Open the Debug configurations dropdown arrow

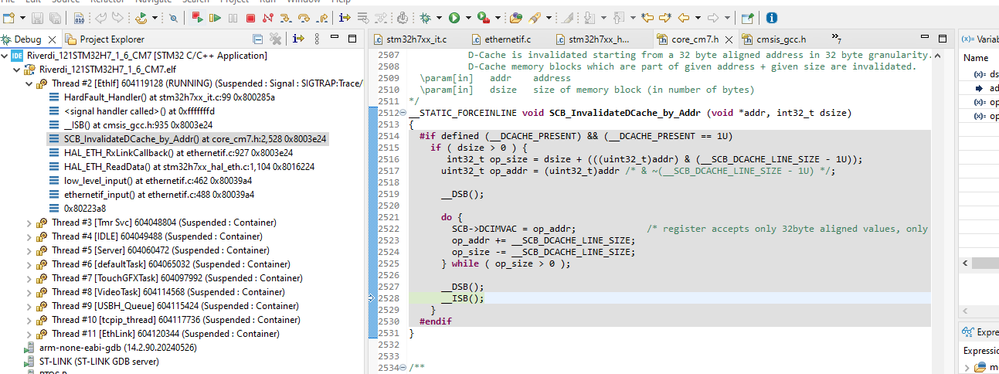coord(438,18)
